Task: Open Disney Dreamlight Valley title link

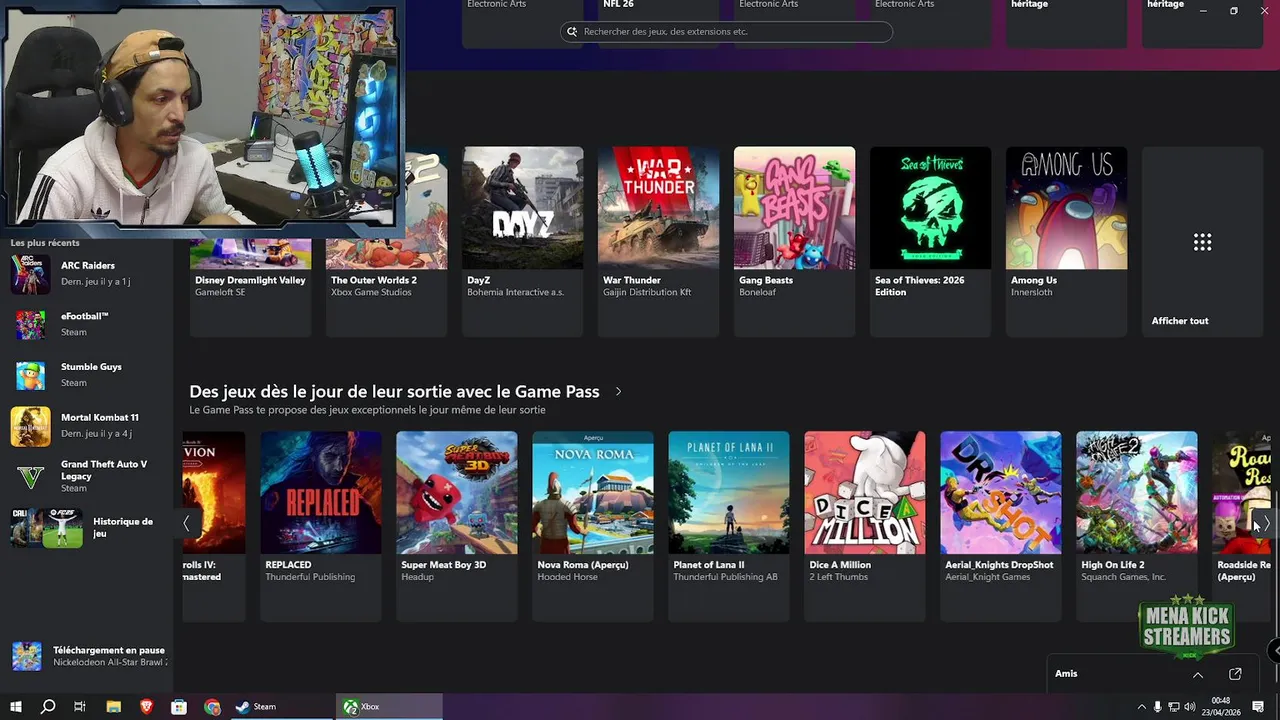Action: [250, 280]
